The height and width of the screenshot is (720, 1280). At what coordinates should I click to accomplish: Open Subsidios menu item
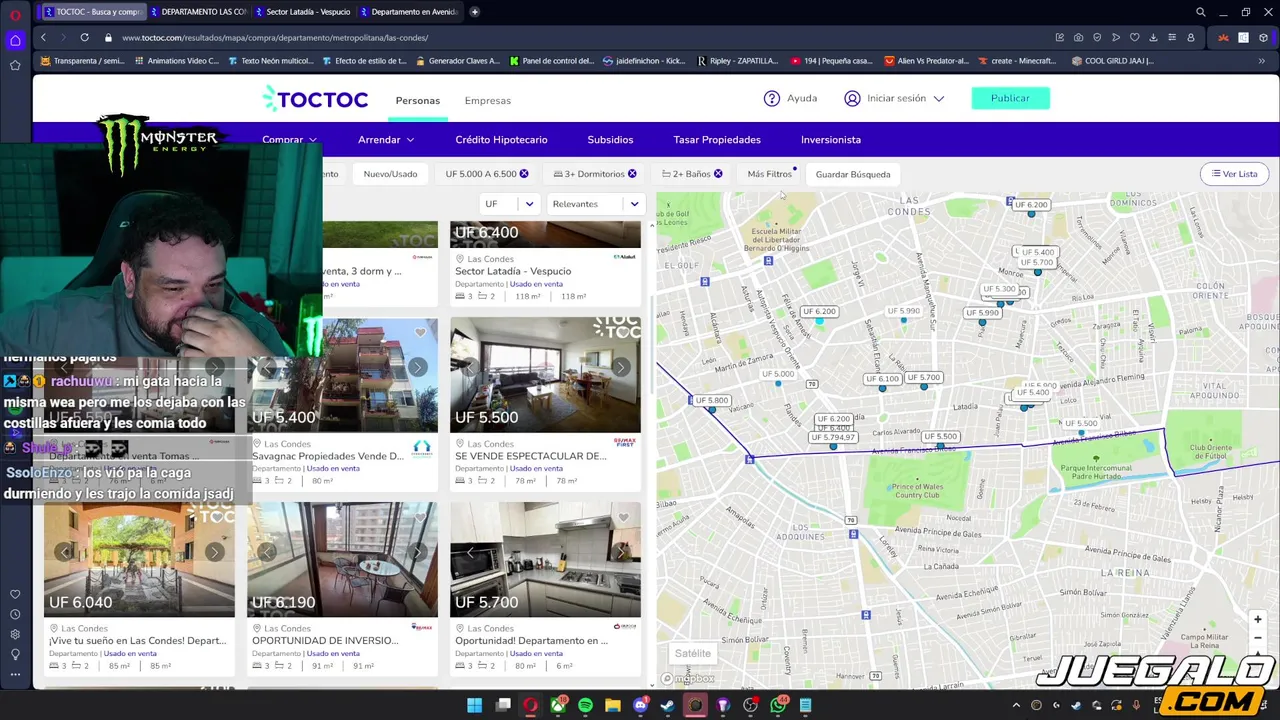tap(610, 140)
